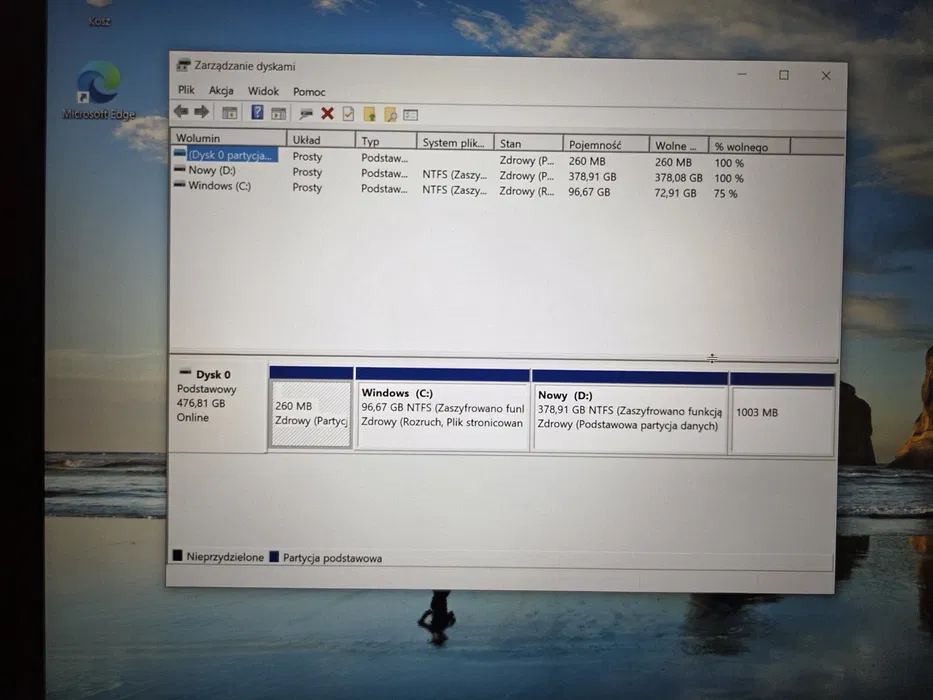Image resolution: width=933 pixels, height=700 pixels.
Task: Open the Widok menu
Action: pos(263,91)
